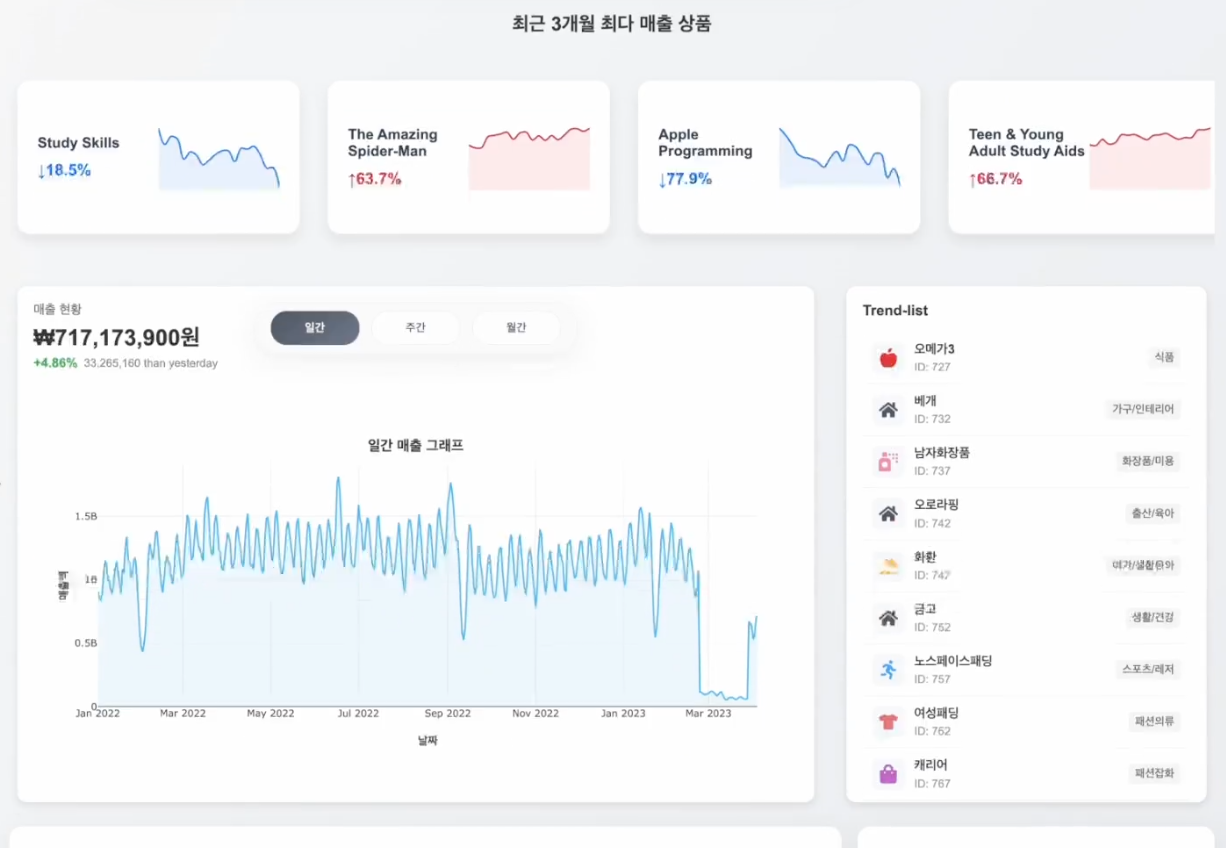Click the purple shopping bag icon for 캐리어
The width and height of the screenshot is (1226, 848).
point(887,774)
